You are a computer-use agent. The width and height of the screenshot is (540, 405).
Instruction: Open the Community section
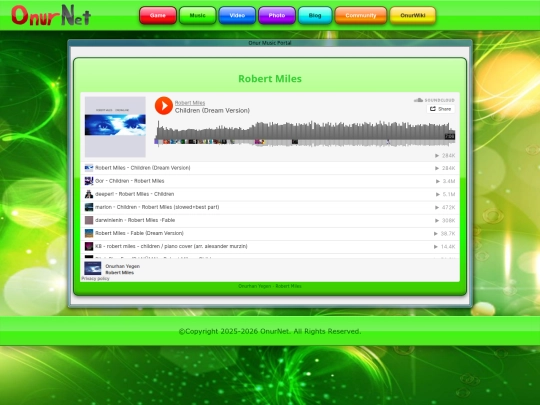(361, 15)
